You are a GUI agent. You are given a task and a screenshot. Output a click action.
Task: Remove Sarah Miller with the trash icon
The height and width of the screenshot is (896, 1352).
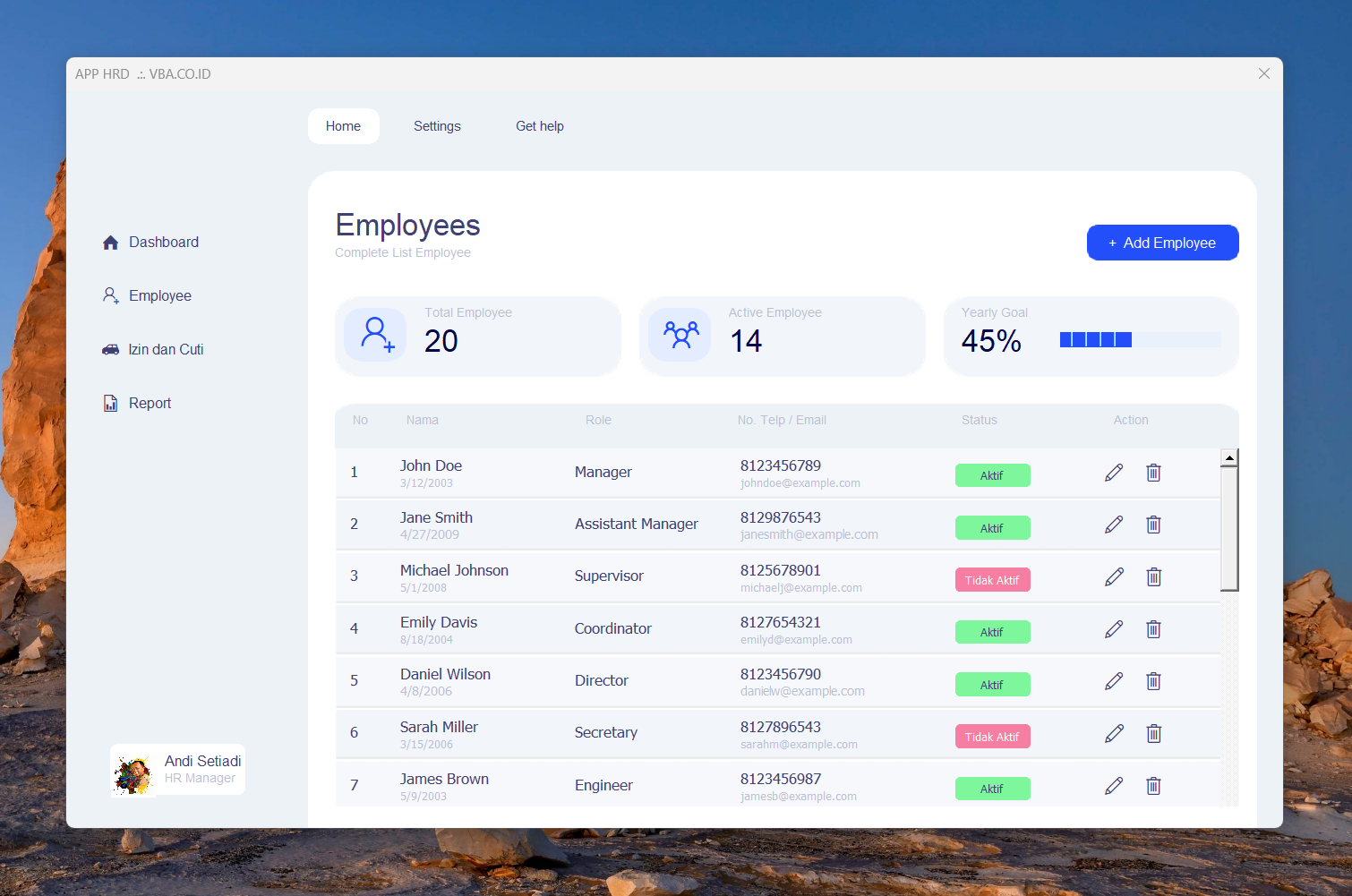pos(1153,734)
